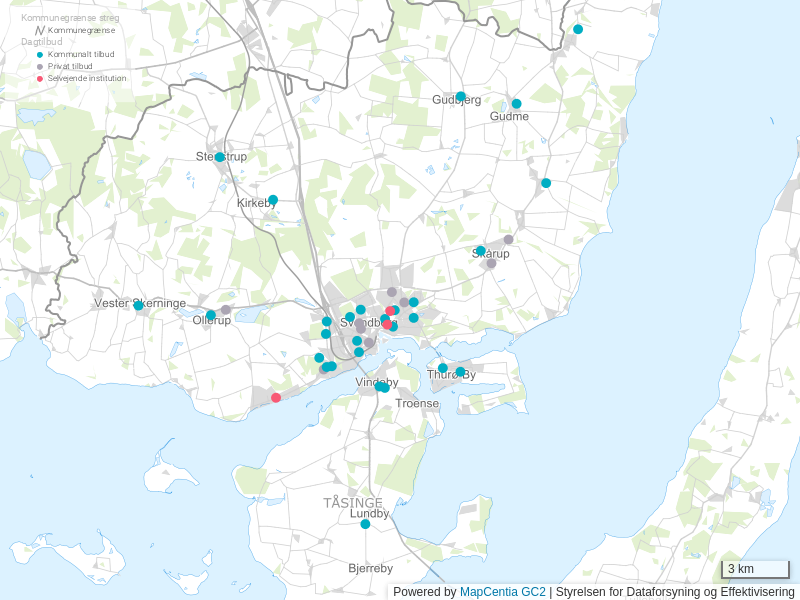Click the Dagtilbud legend heading

coord(41,42)
